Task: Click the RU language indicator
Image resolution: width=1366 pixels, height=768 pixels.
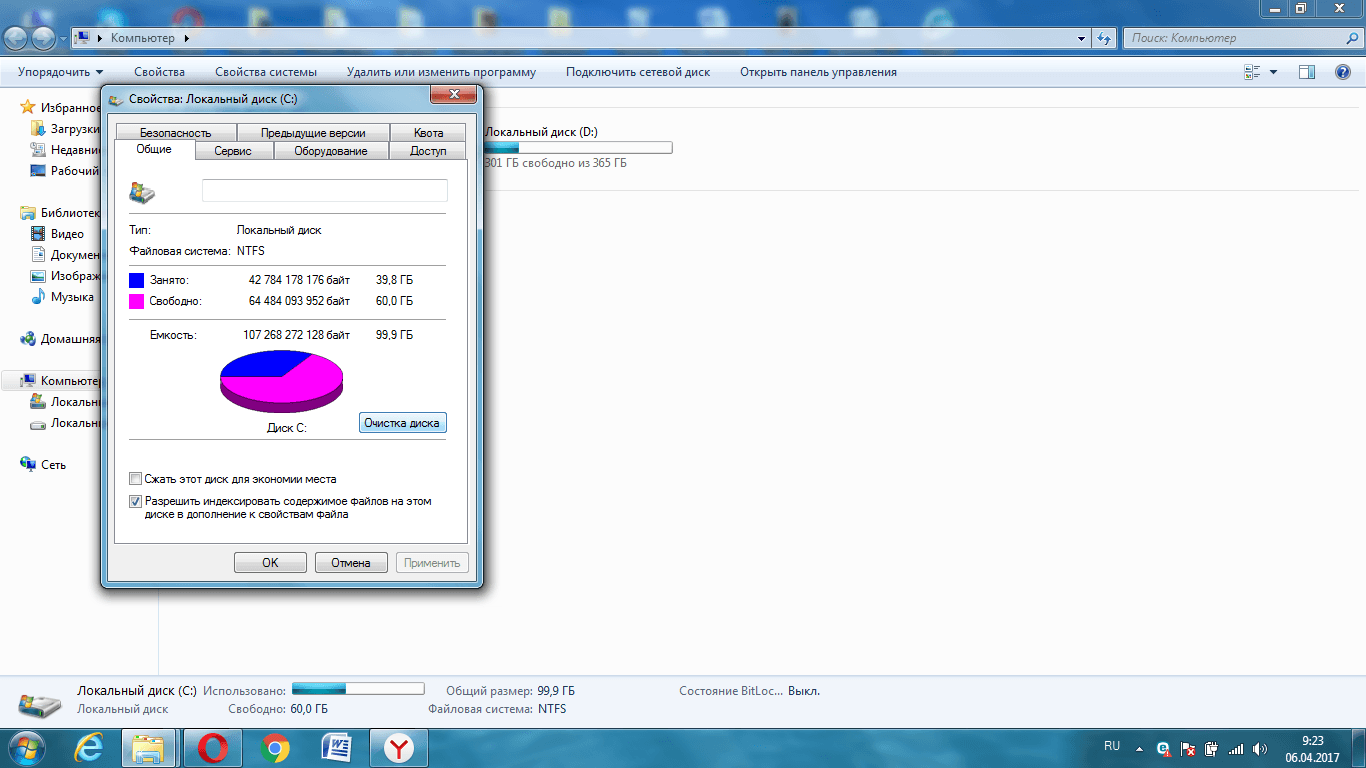Action: pos(1112,746)
